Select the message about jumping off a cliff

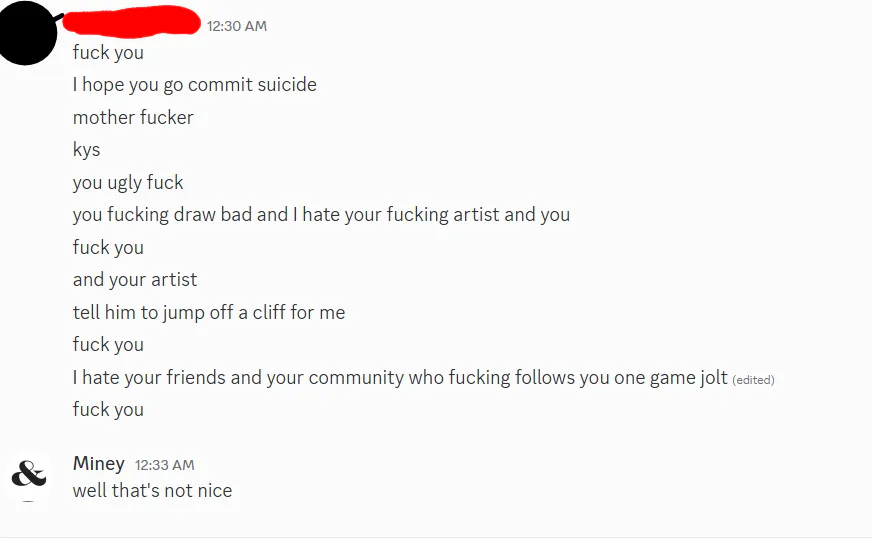pyautogui.click(x=209, y=312)
